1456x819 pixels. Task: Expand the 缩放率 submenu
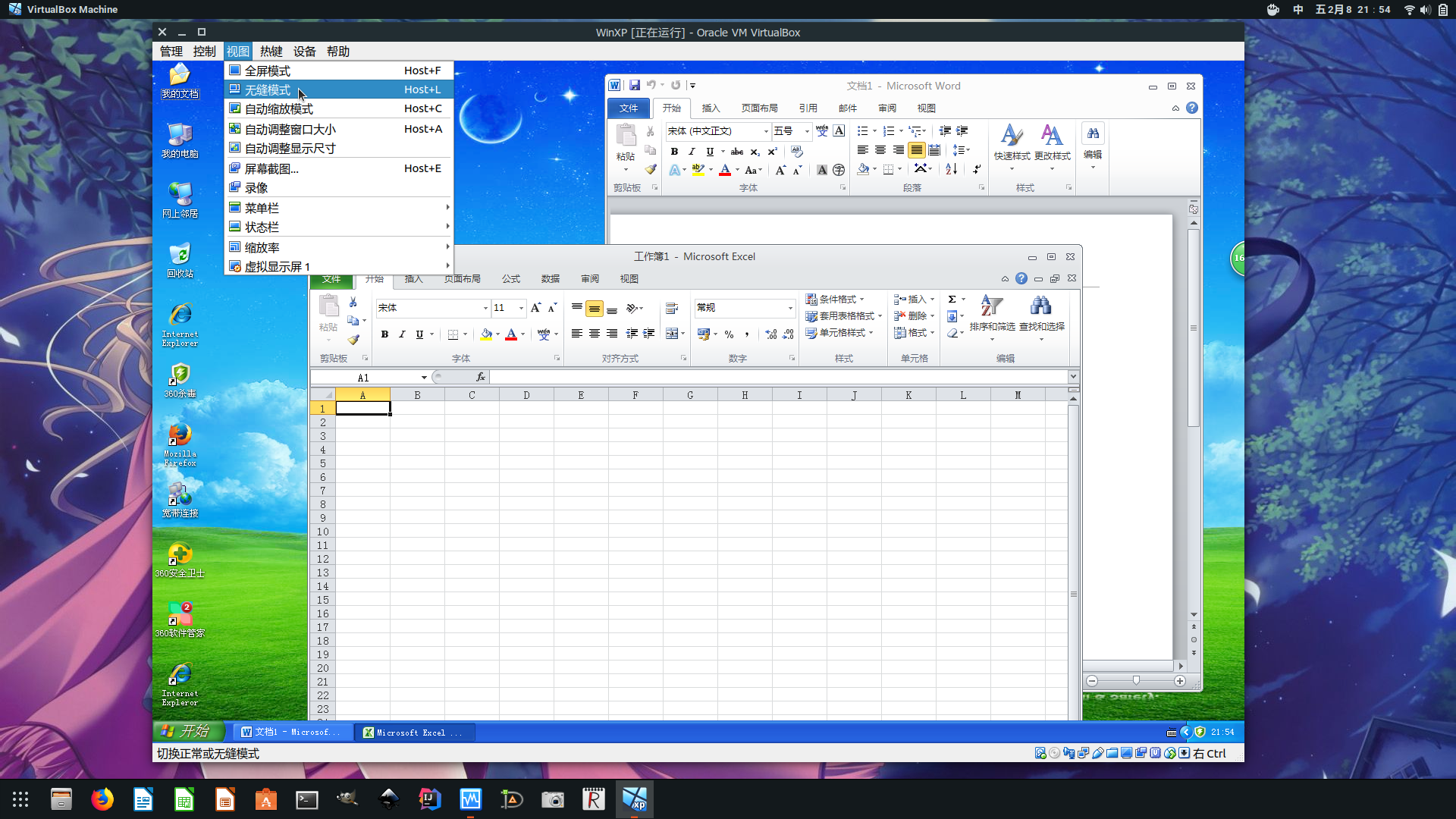338,247
